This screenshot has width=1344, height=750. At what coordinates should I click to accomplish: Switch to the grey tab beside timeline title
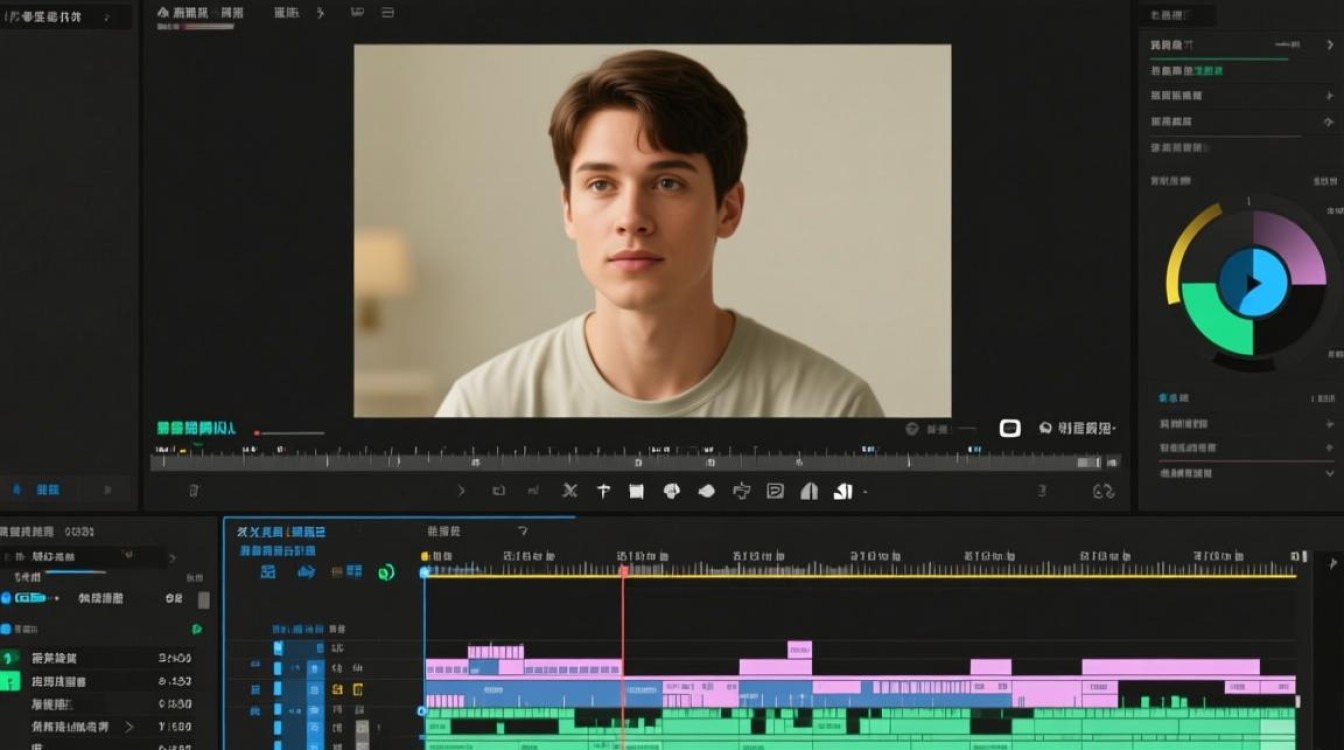point(444,532)
